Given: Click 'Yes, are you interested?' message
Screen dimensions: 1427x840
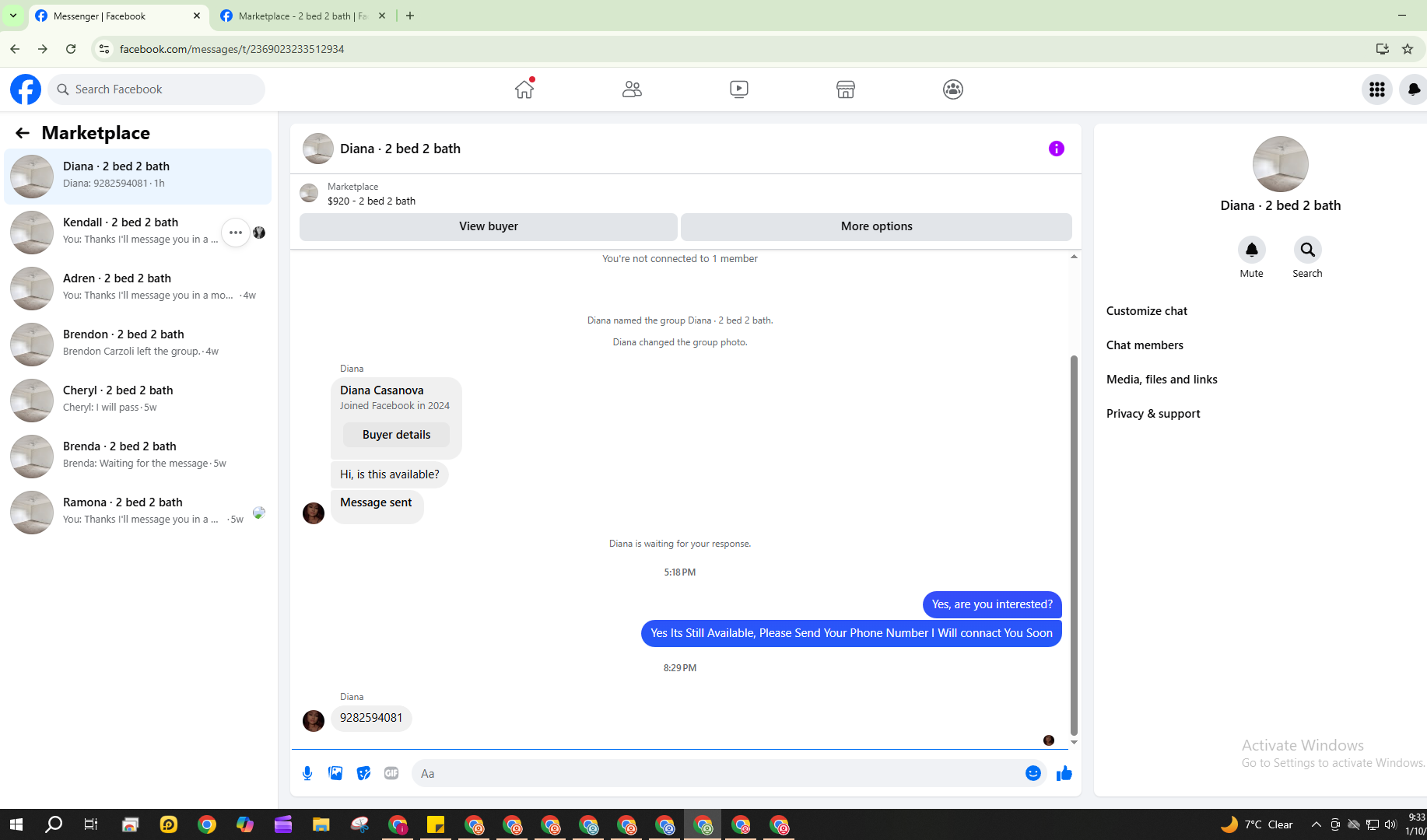Looking at the screenshot, I should [992, 604].
